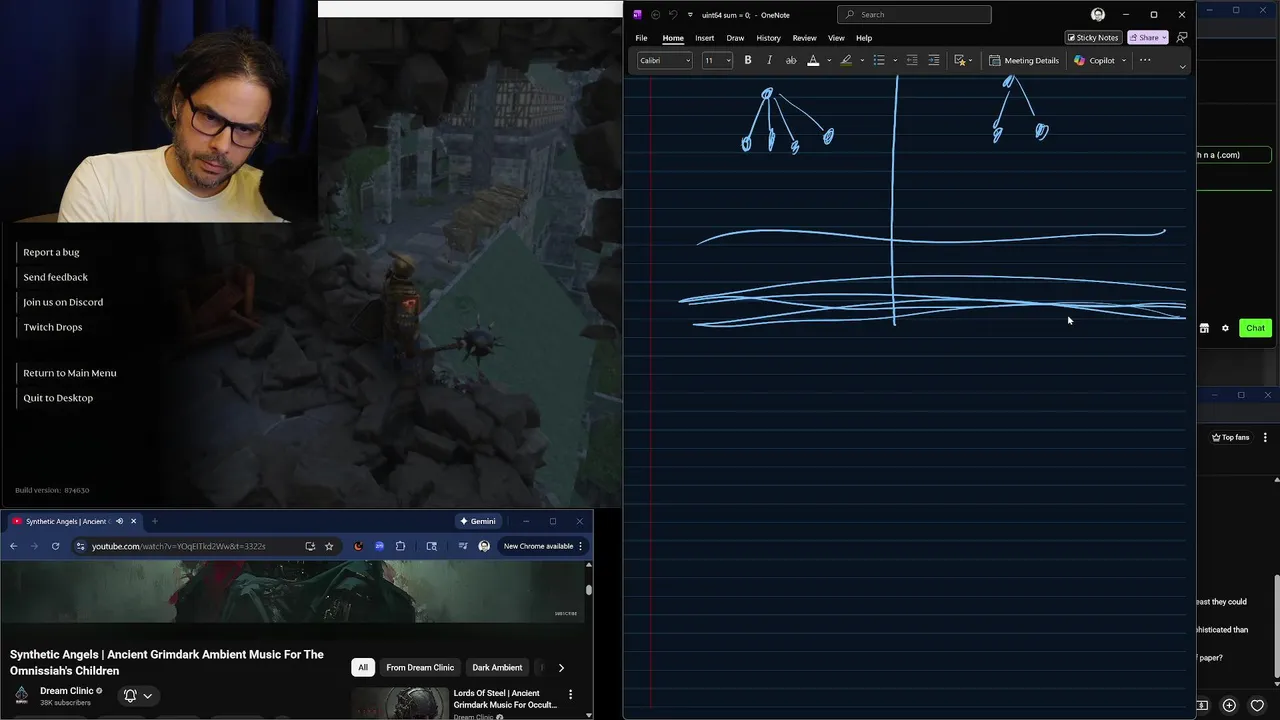
Task: Apply font color in OneNote ribbon
Action: 813,60
